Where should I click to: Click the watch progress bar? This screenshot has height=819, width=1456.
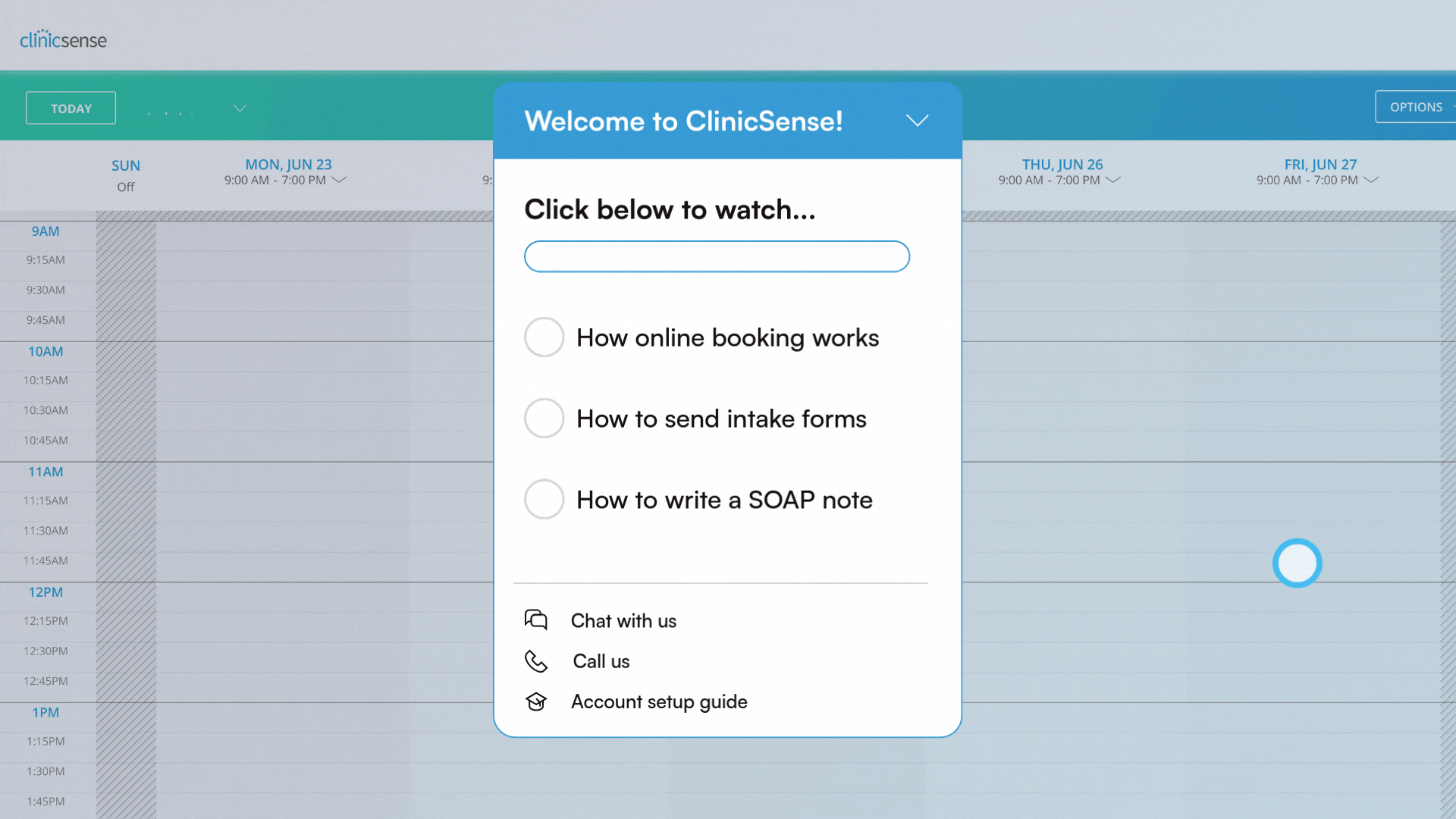[x=717, y=256]
